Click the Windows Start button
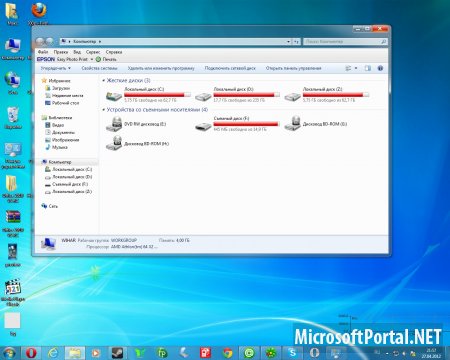Screen dimensions: 450x360 click(9, 353)
